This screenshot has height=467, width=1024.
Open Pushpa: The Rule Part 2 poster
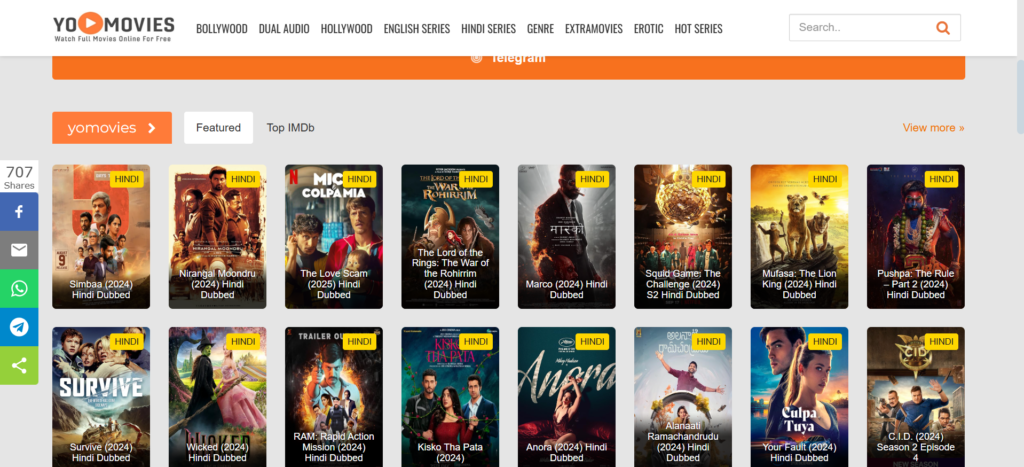coord(916,236)
